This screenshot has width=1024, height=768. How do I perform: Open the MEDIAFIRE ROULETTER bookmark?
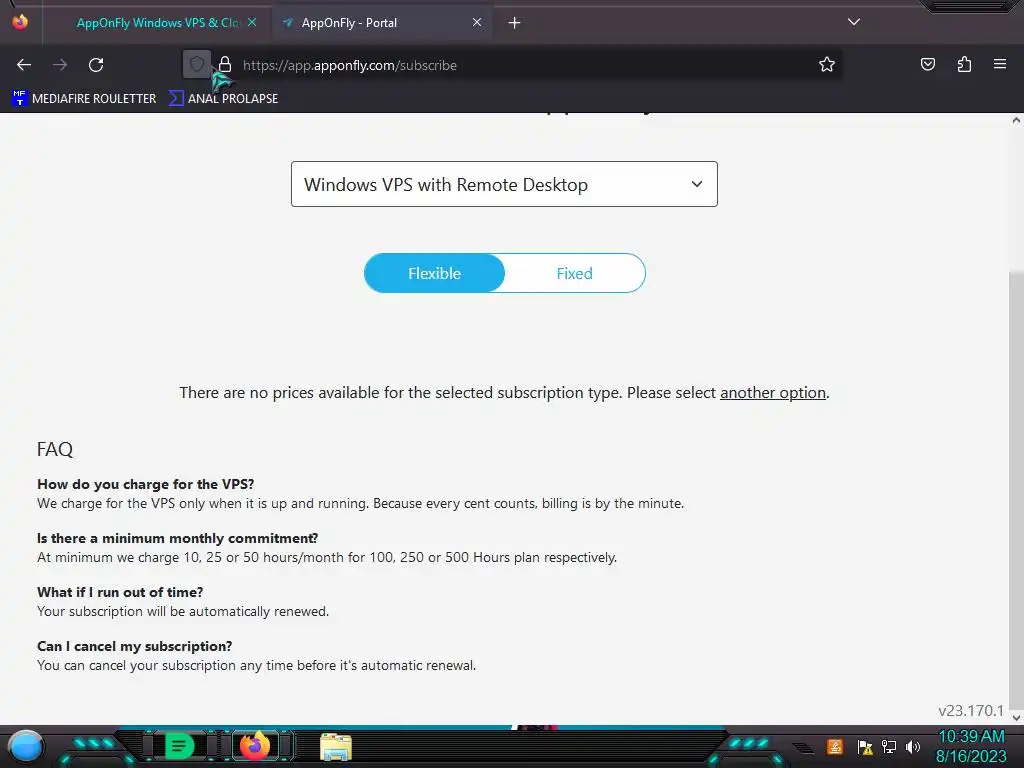[x=84, y=99]
